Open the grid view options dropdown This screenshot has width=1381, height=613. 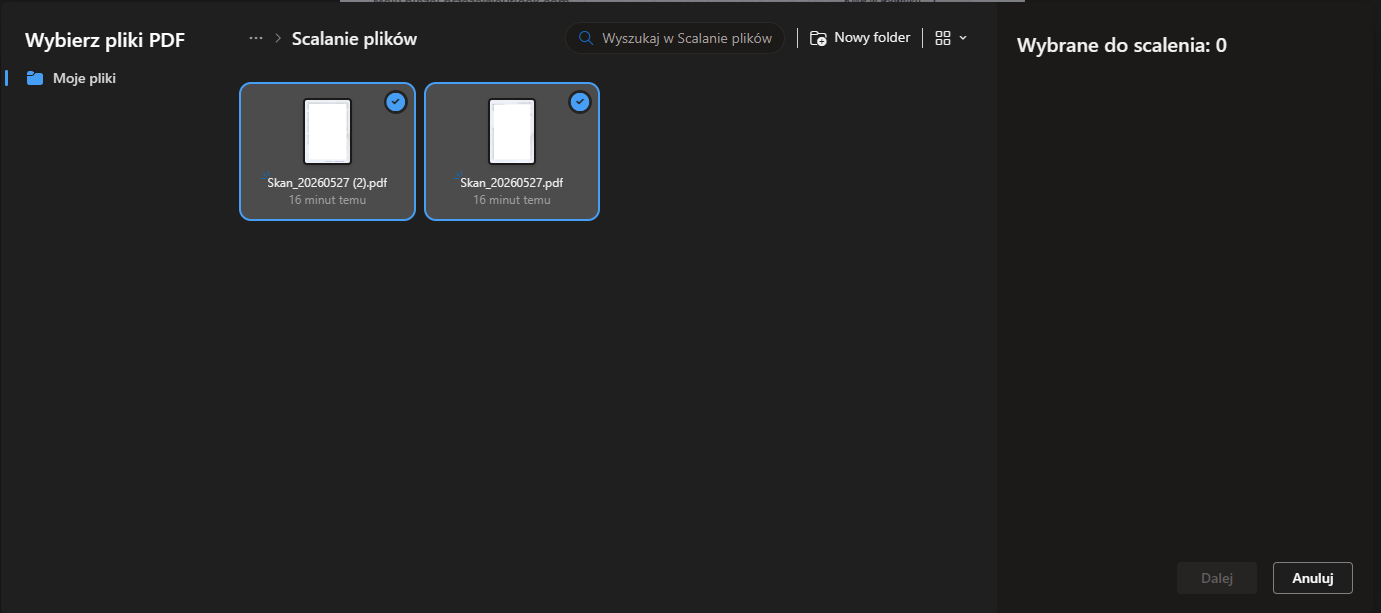click(x=951, y=38)
